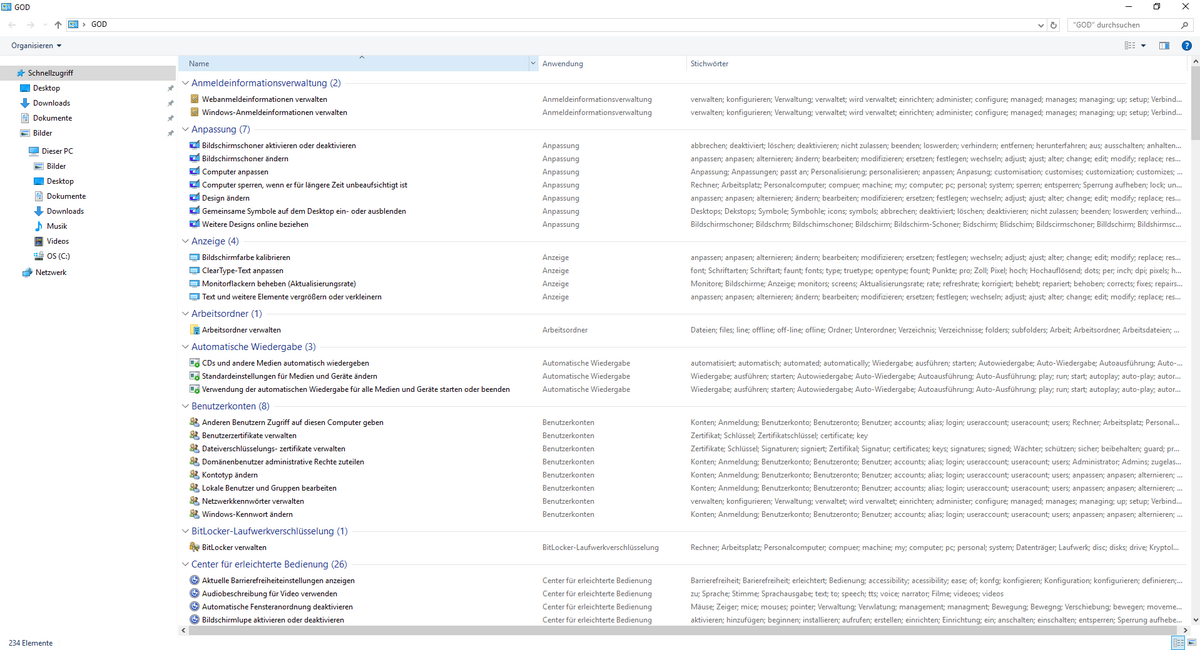1200x650 pixels.
Task: Collapse the Benutzerkonten group
Action: click(185, 406)
